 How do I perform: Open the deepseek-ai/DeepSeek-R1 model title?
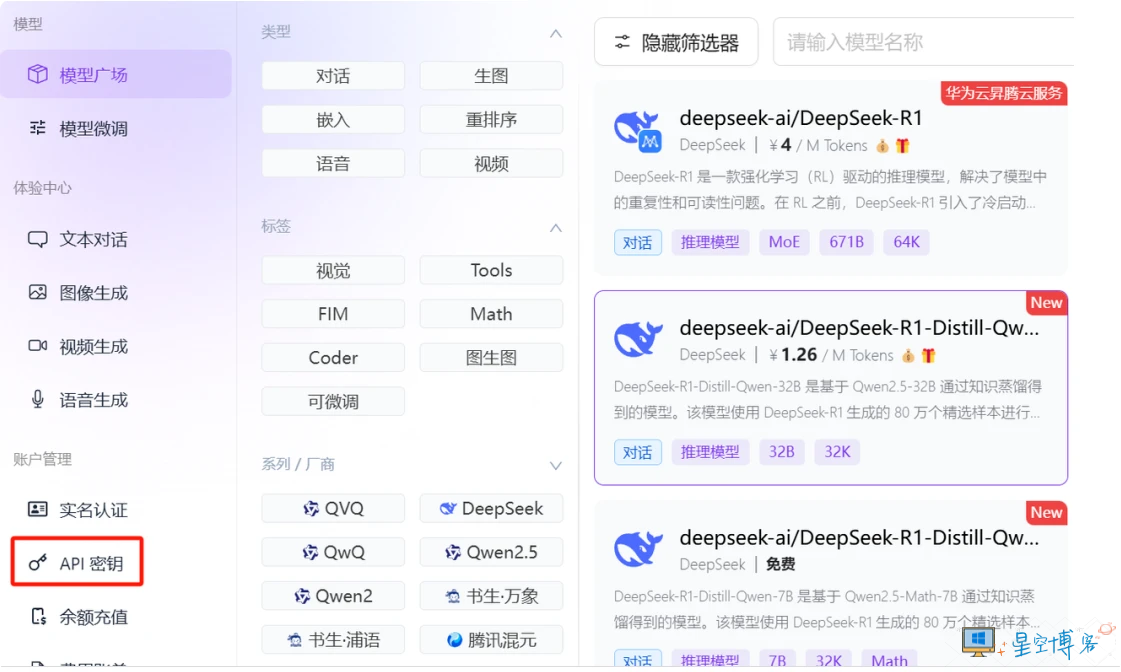(x=801, y=117)
